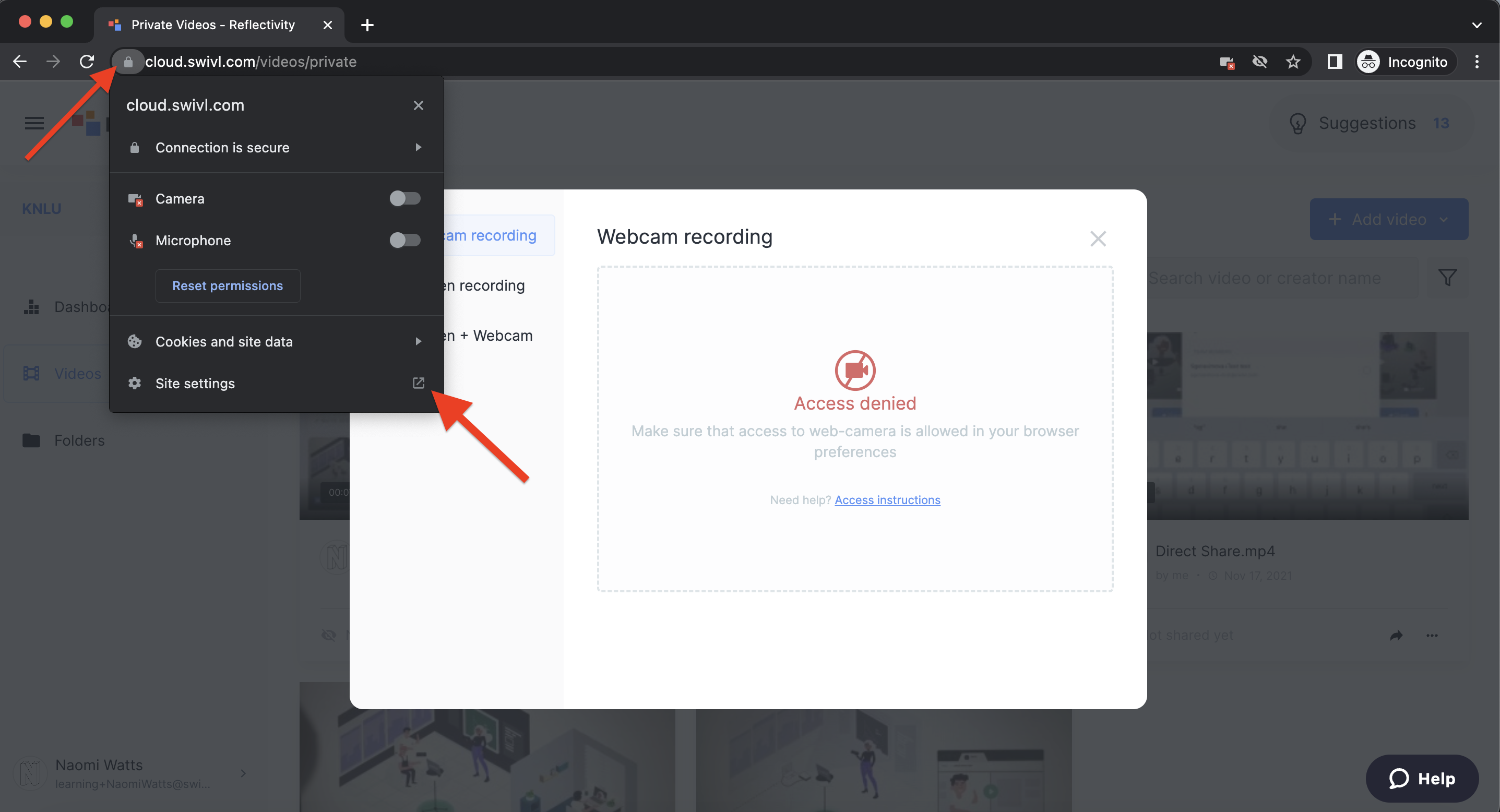Viewport: 1500px width, 812px height.
Task: Open the Help chat button
Action: tap(1421, 778)
